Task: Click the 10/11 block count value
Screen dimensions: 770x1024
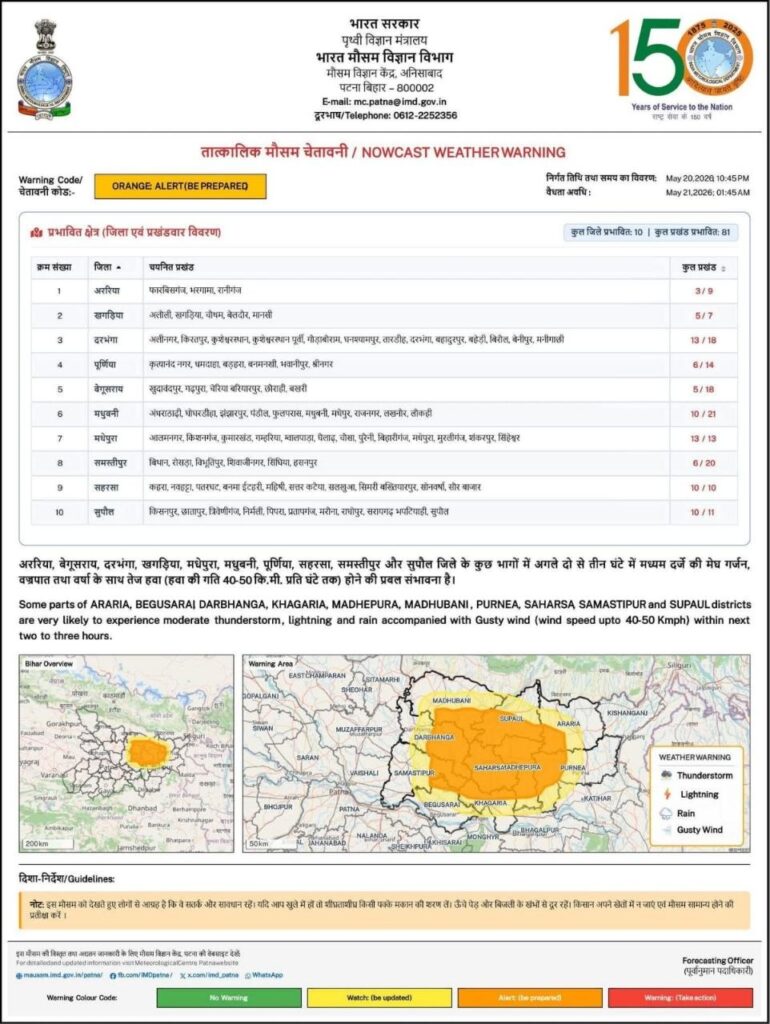Action: 703,513
